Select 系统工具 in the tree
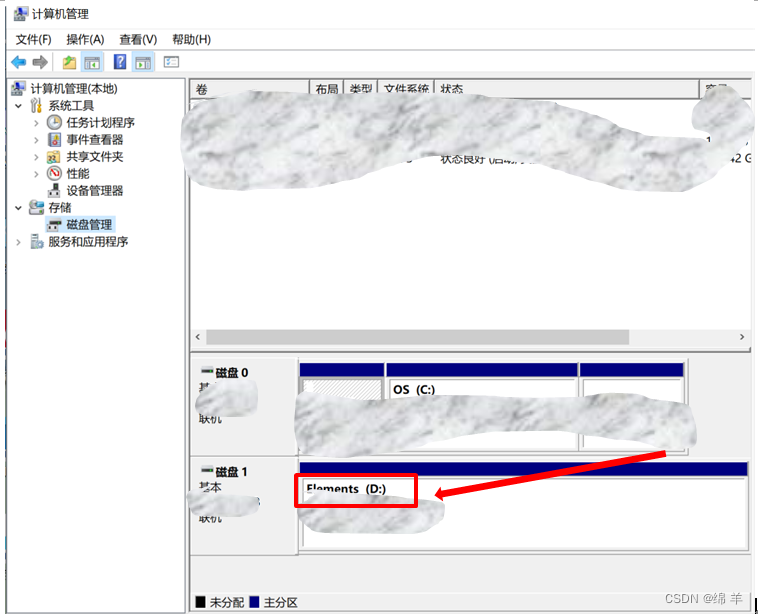This screenshot has width=758, height=614. (71, 105)
